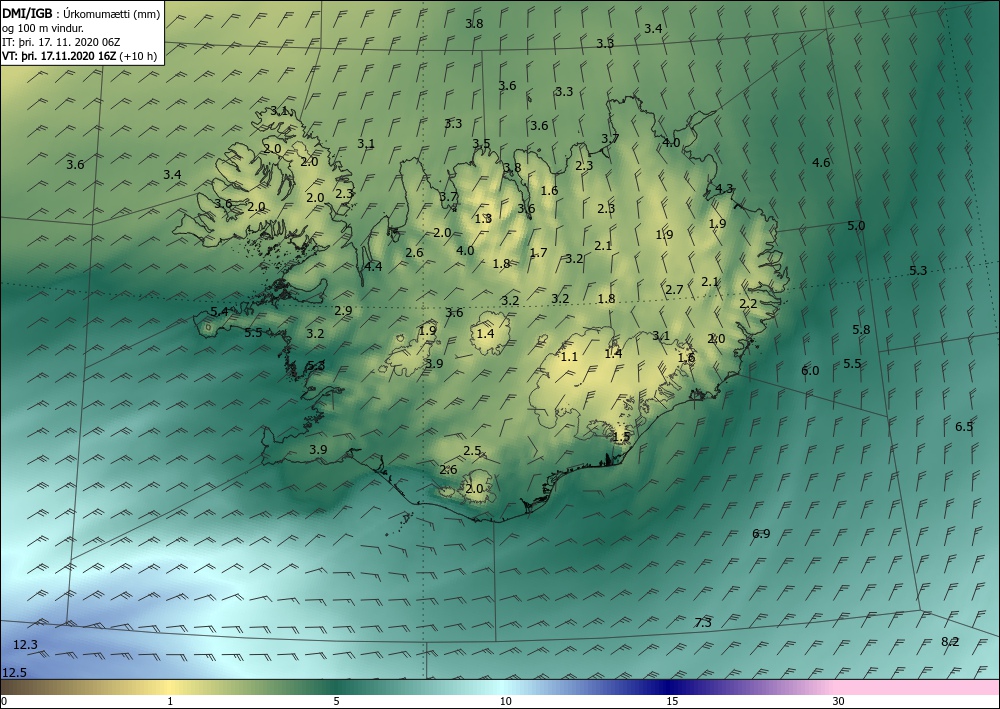Click the '(+10 h)' forecast offset text
1000x709 pixels.
click(136, 56)
